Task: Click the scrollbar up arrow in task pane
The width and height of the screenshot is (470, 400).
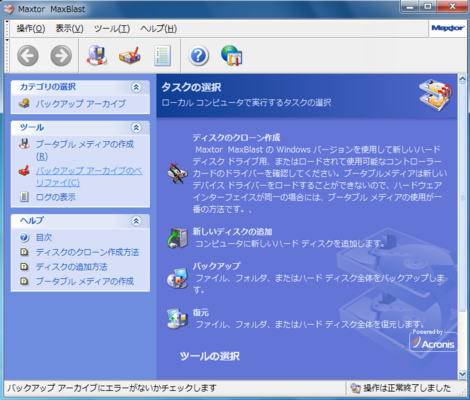Action: (x=462, y=79)
